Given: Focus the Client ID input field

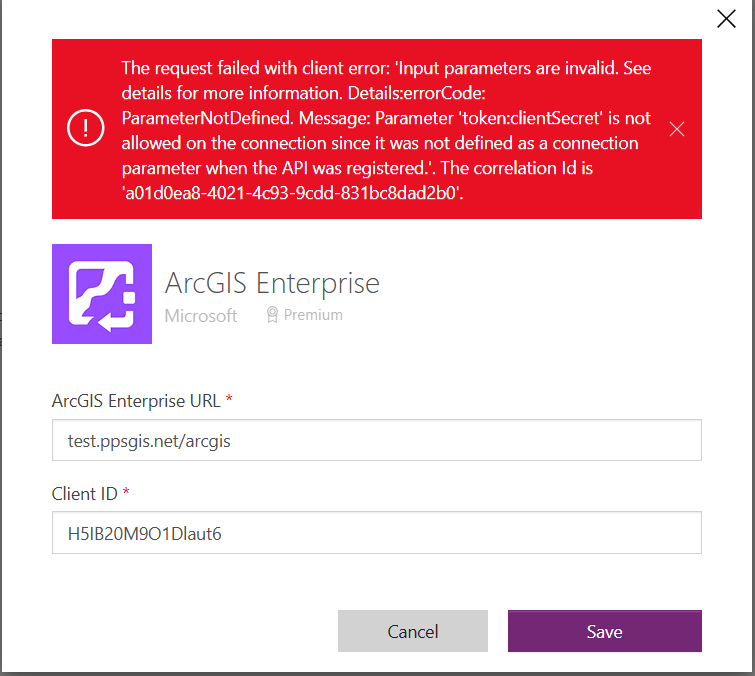Looking at the screenshot, I should pyautogui.click(x=377, y=533).
